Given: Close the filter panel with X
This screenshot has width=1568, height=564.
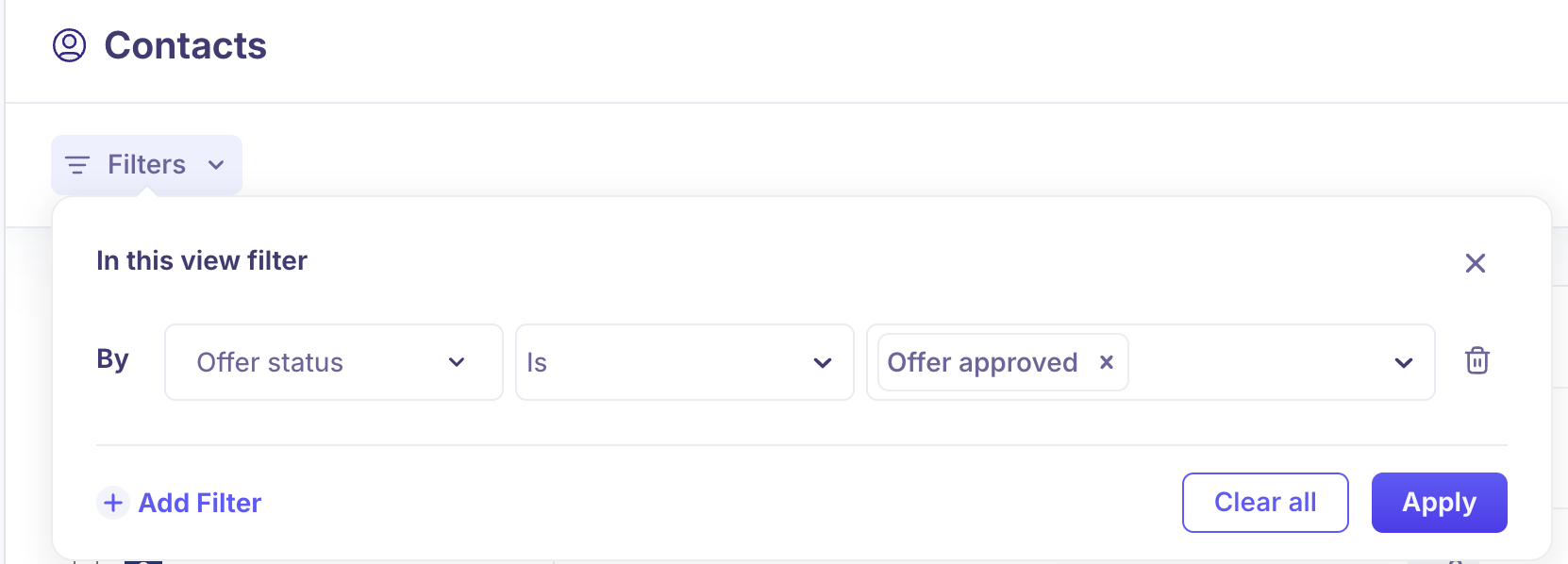Looking at the screenshot, I should tap(1476, 263).
